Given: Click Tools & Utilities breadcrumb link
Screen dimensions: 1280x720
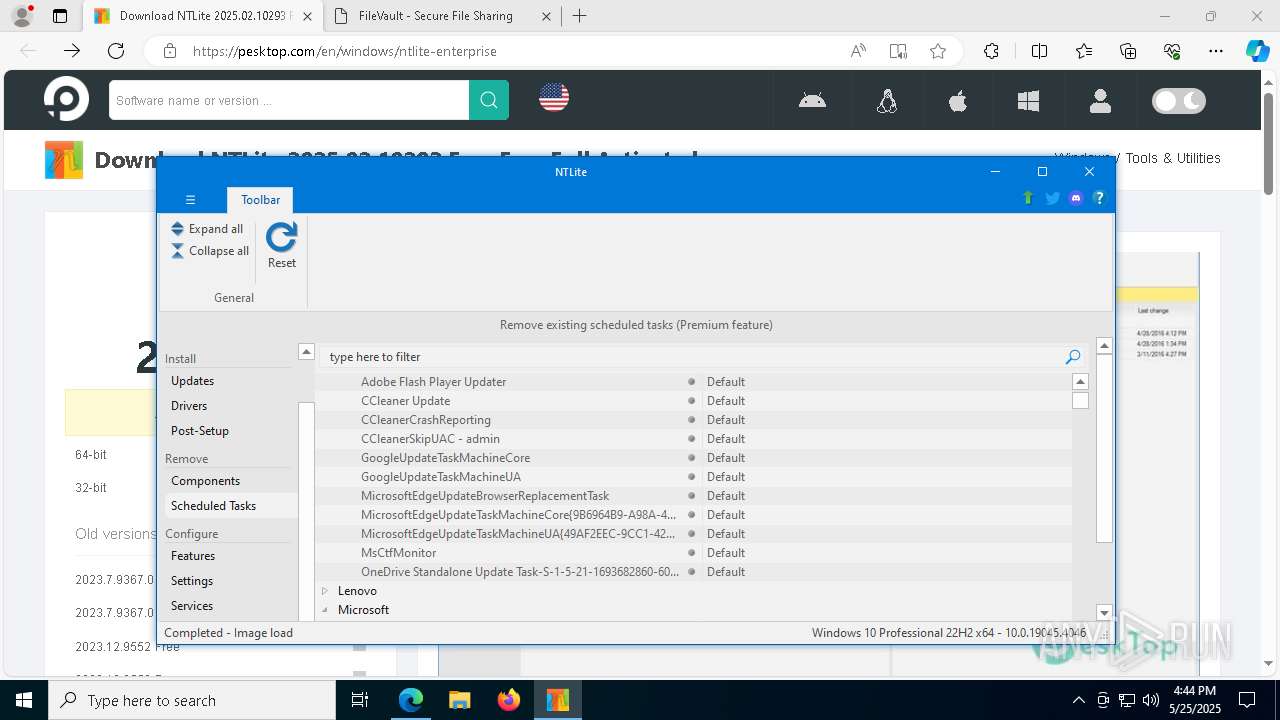Looking at the screenshot, I should coord(1173,158).
